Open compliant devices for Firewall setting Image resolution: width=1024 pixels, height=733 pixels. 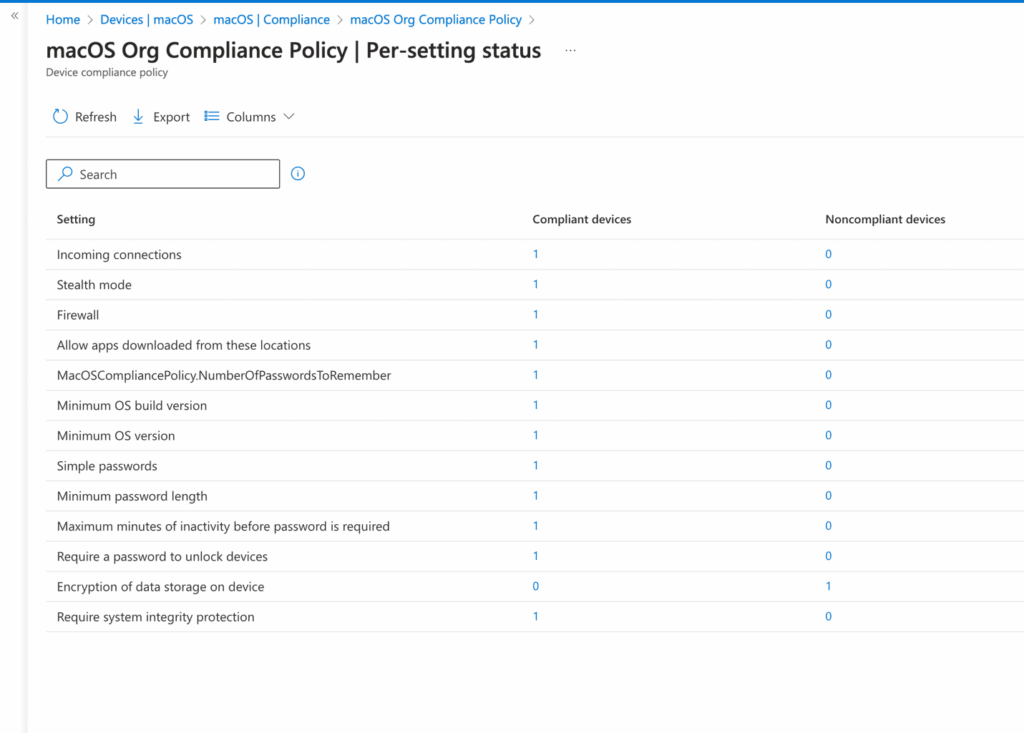point(535,314)
